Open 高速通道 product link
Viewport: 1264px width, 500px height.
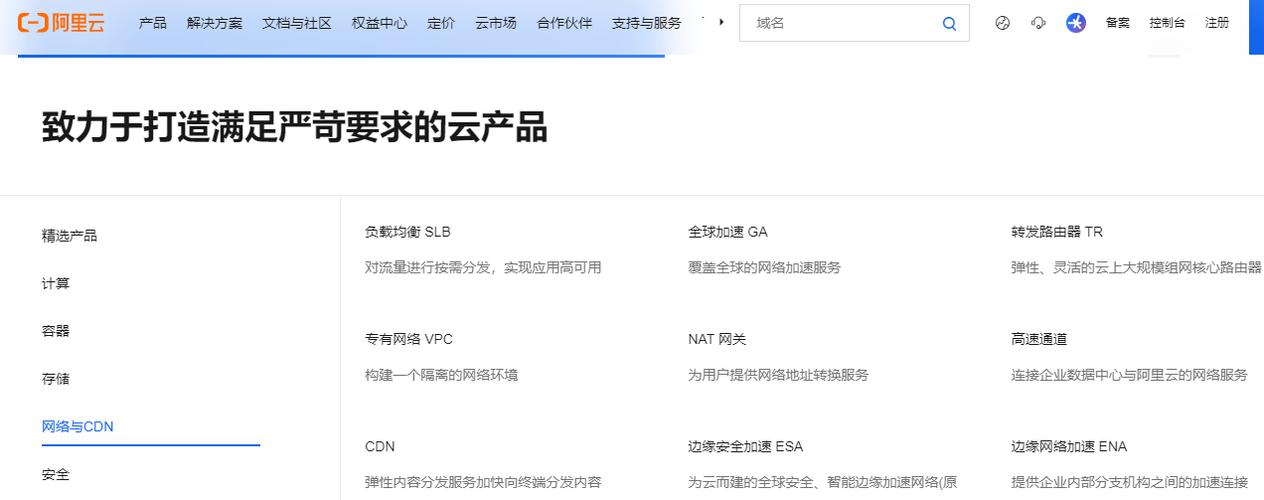pyautogui.click(x=1039, y=340)
